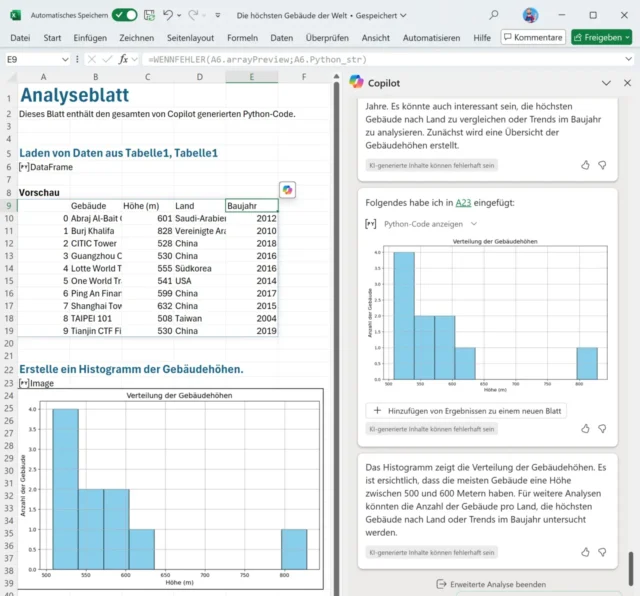Image resolution: width=640 pixels, height=596 pixels.
Task: Thumbs down the final summary message
Action: [602, 552]
